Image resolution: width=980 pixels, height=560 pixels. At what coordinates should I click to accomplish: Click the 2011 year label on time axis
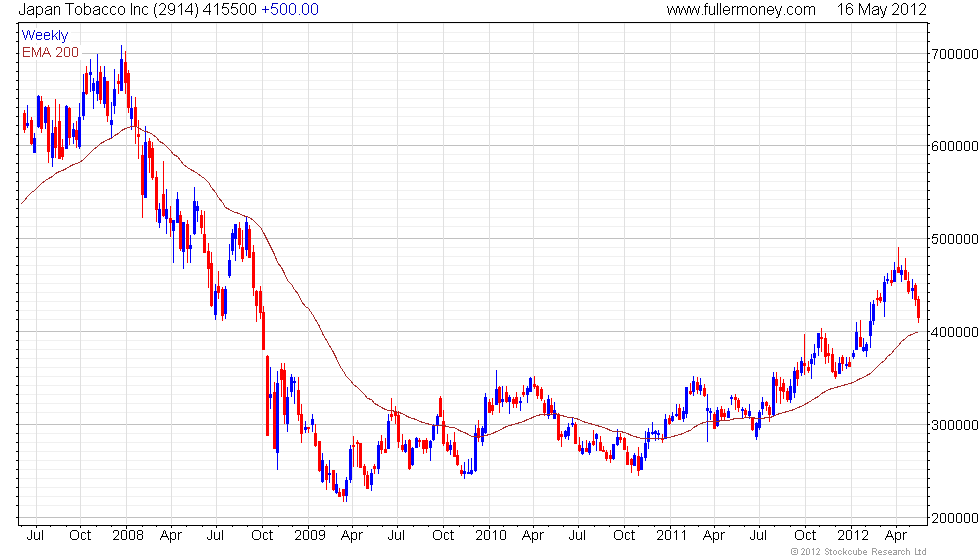point(671,535)
